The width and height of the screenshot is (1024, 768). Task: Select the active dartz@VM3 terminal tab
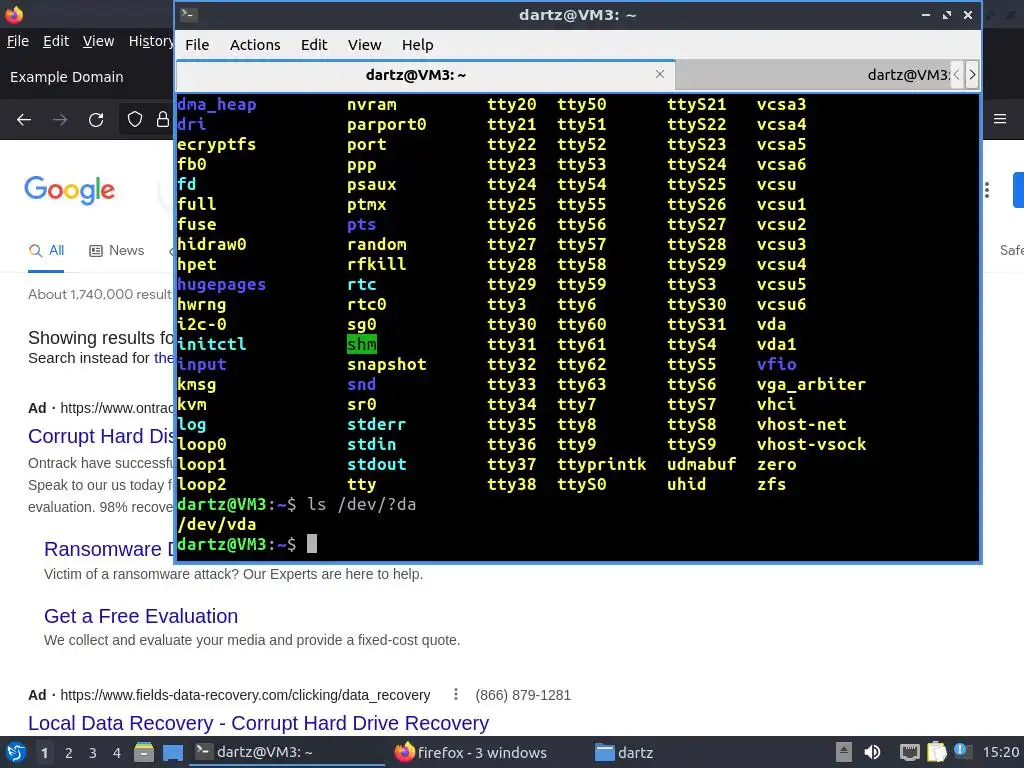pos(426,75)
